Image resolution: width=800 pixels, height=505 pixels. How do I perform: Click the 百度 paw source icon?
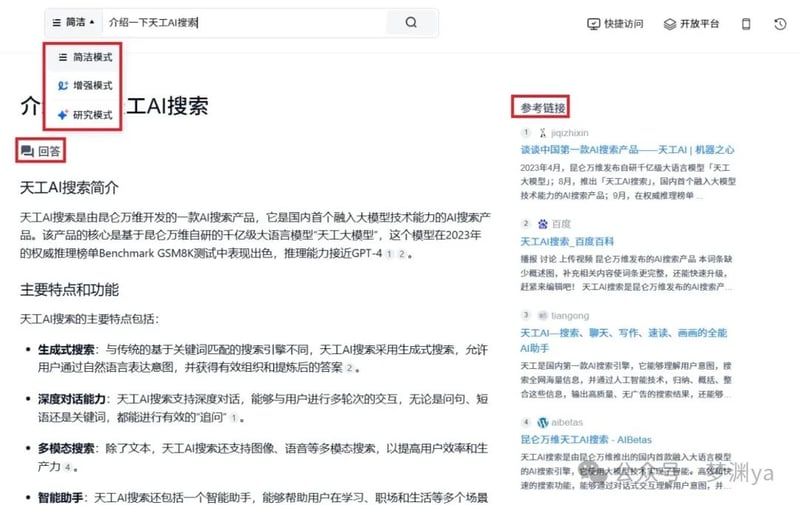[x=543, y=224]
